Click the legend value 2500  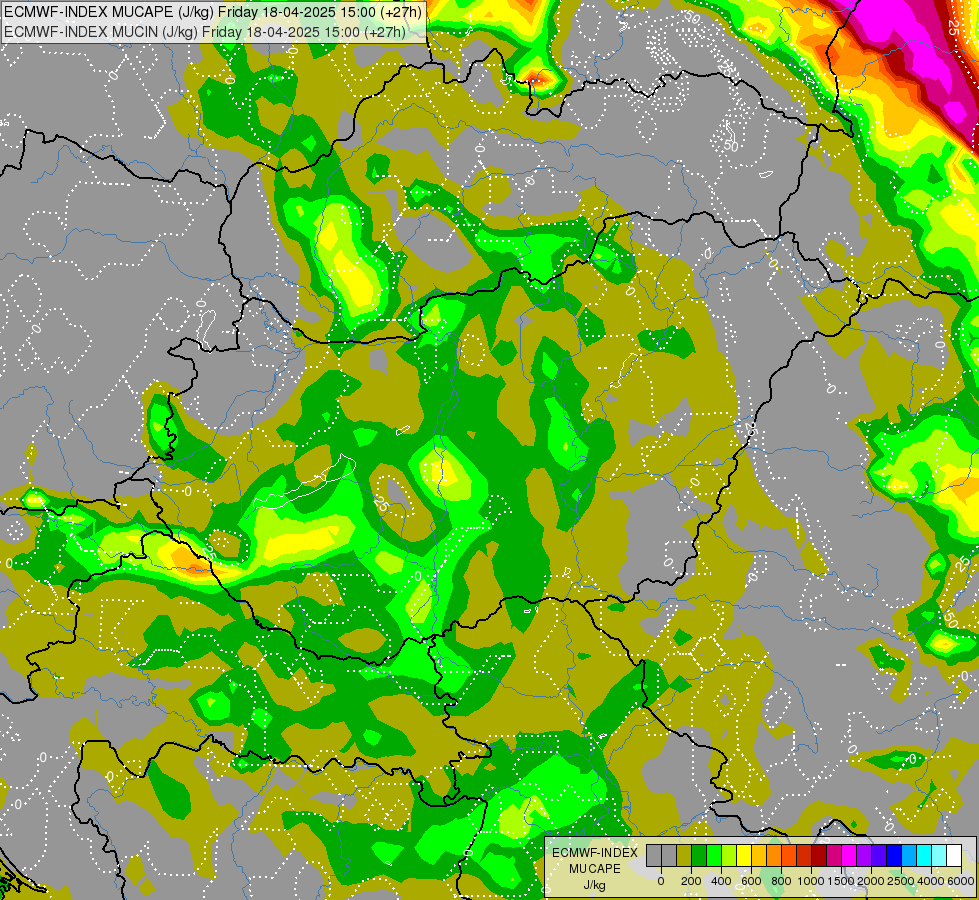901,881
